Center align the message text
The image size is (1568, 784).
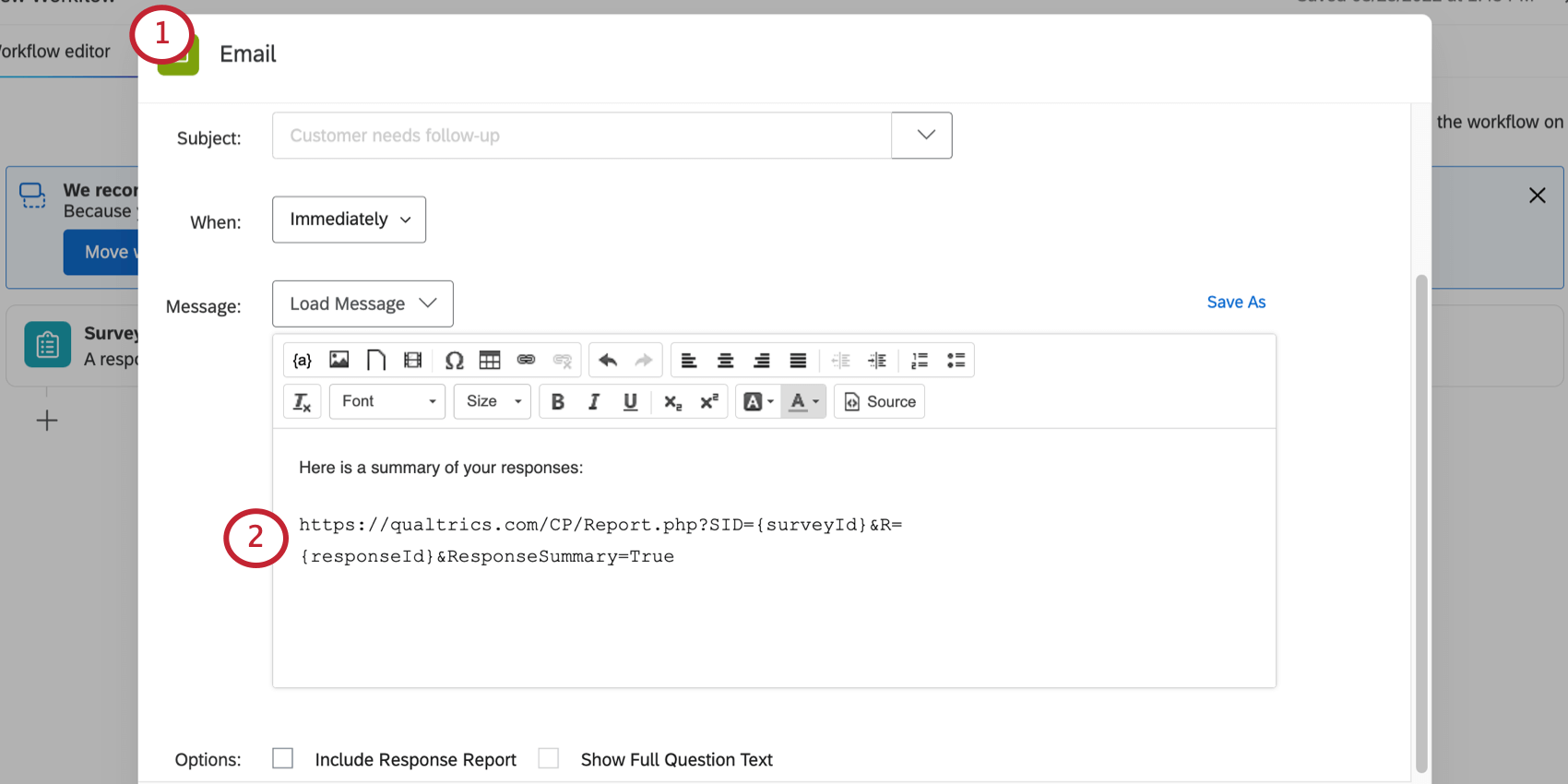[725, 361]
